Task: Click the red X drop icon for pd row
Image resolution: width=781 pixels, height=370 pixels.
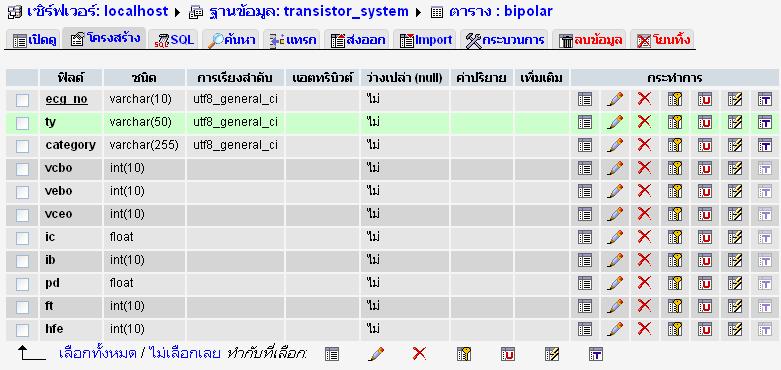Action: click(644, 283)
